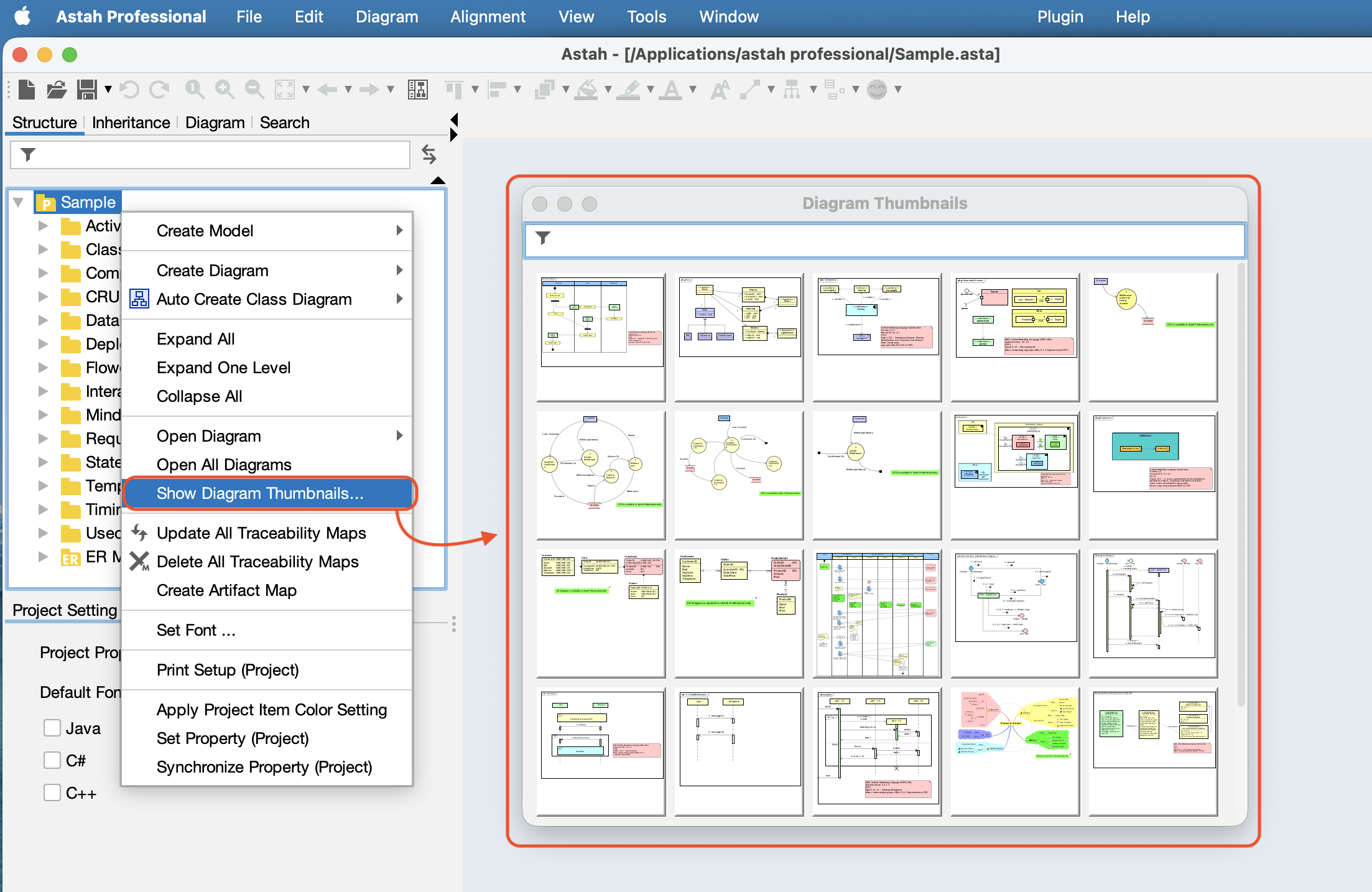Expand the CRU folder in tree
This screenshot has height=892, width=1372.
tap(43, 297)
